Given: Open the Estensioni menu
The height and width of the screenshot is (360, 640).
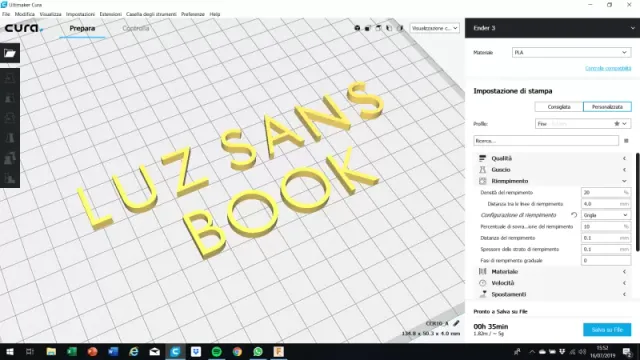Looking at the screenshot, I should (111, 14).
